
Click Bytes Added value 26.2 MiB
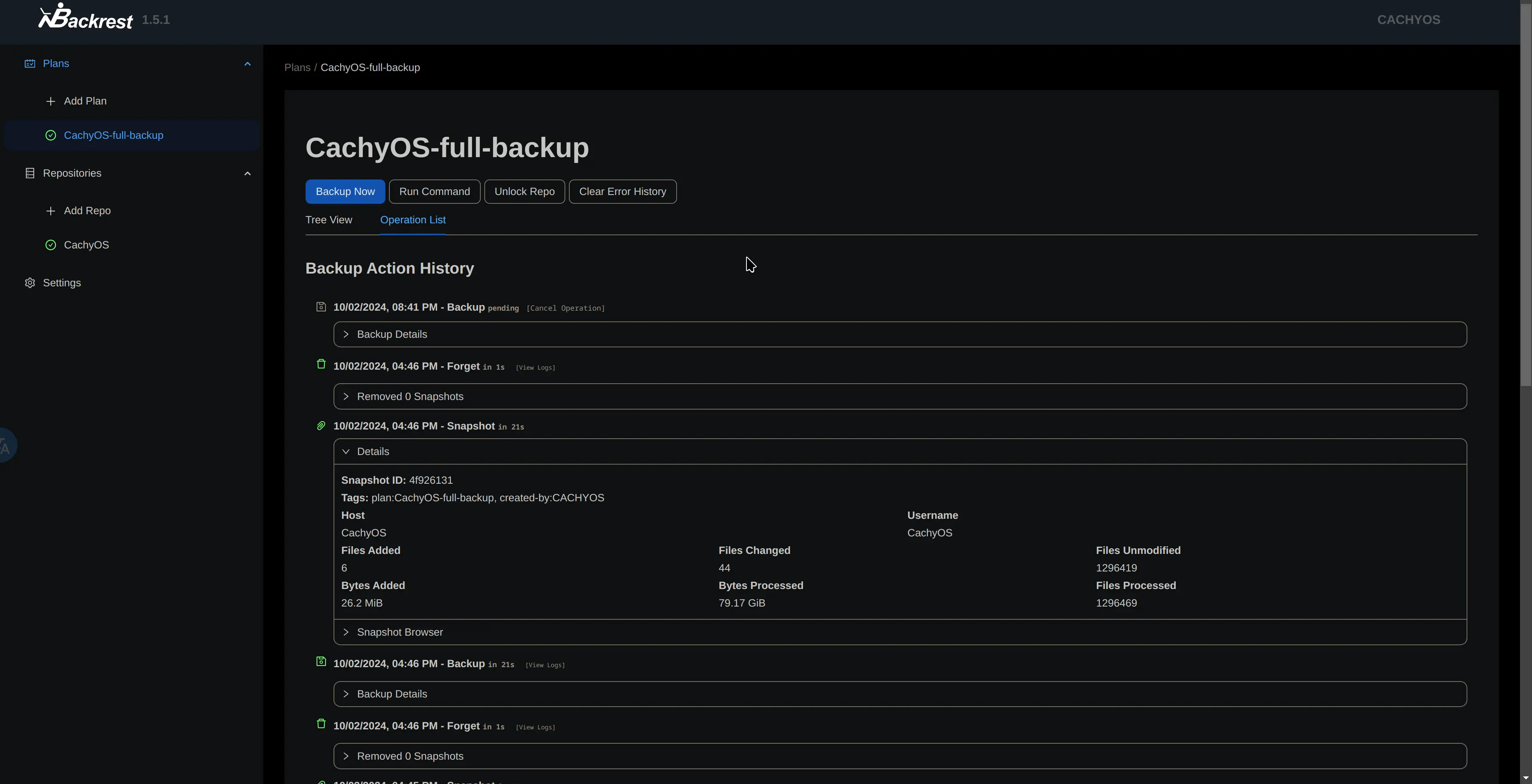[361, 603]
